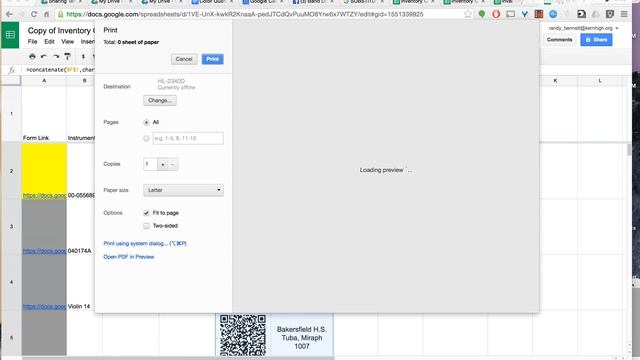The width and height of the screenshot is (640, 360).
Task: Select the paint format roller icon
Action: 68,56
